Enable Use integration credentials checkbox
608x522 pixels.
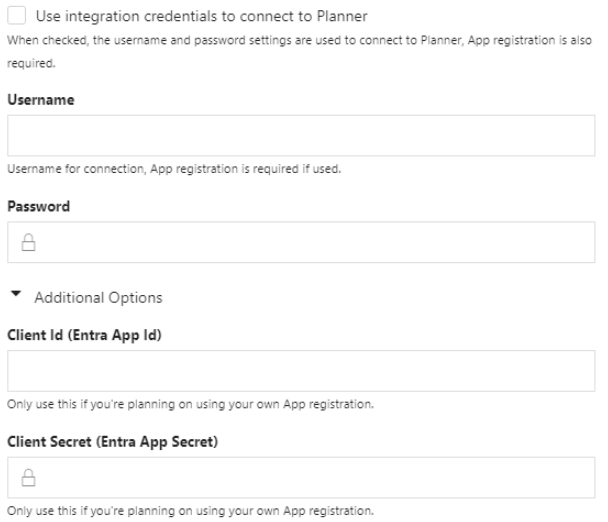17,16
